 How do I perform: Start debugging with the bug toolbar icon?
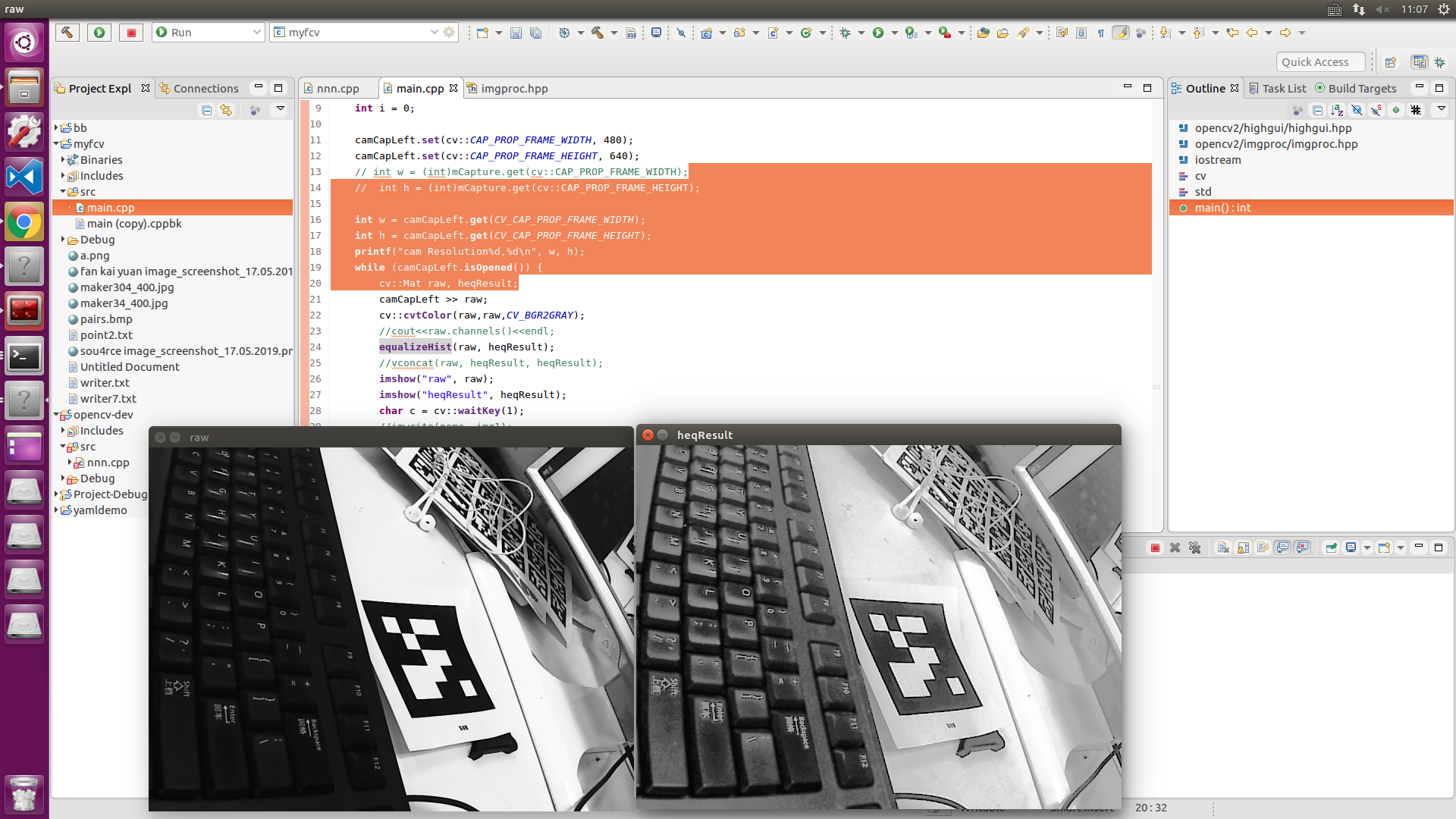(844, 32)
